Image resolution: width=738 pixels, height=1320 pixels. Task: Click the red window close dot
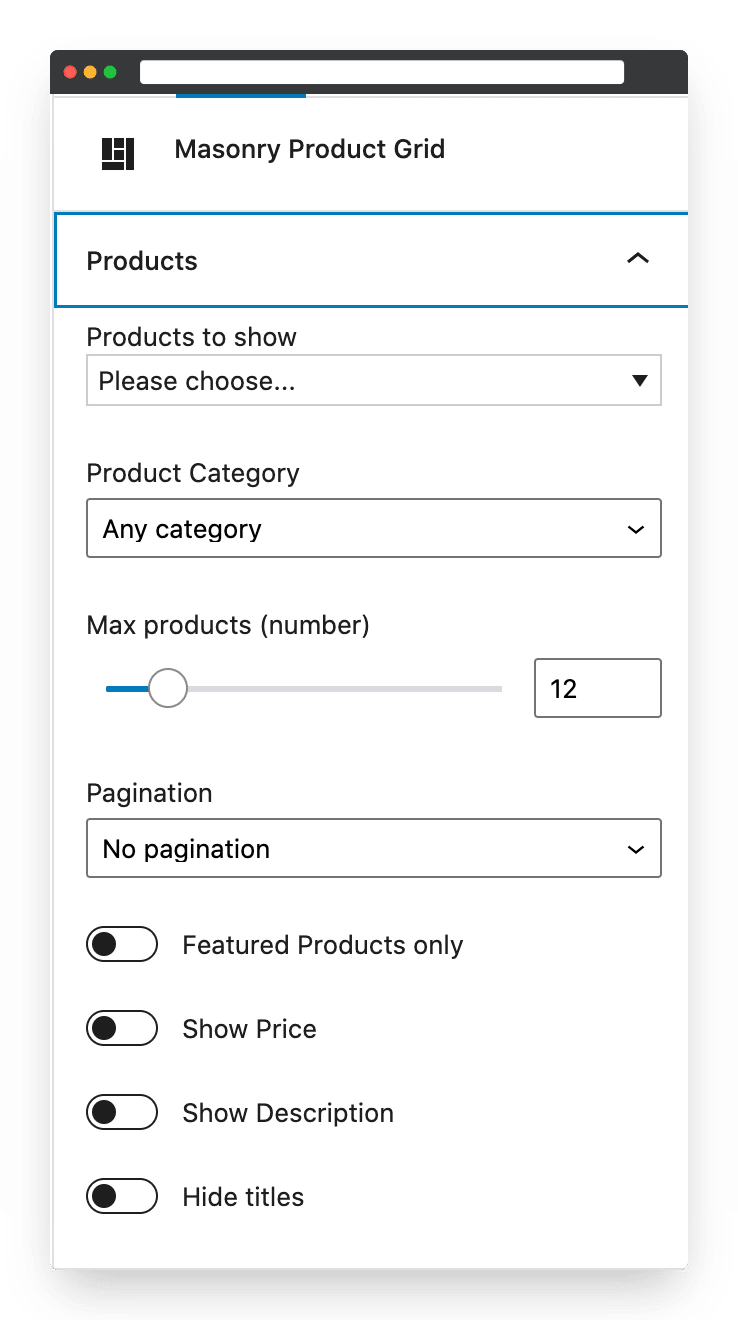pyautogui.click(x=70, y=72)
